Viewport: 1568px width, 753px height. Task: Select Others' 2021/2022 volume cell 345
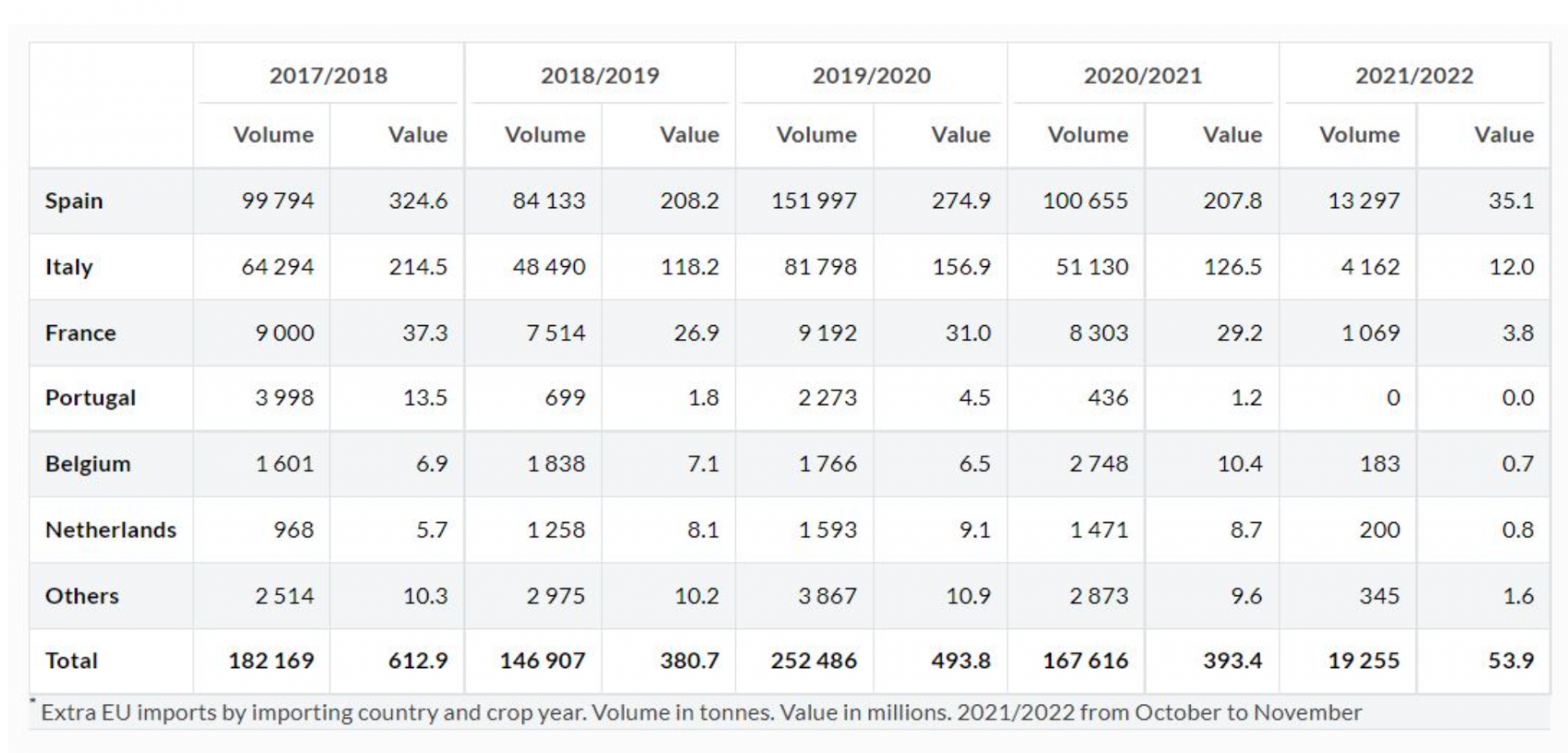click(x=1379, y=596)
